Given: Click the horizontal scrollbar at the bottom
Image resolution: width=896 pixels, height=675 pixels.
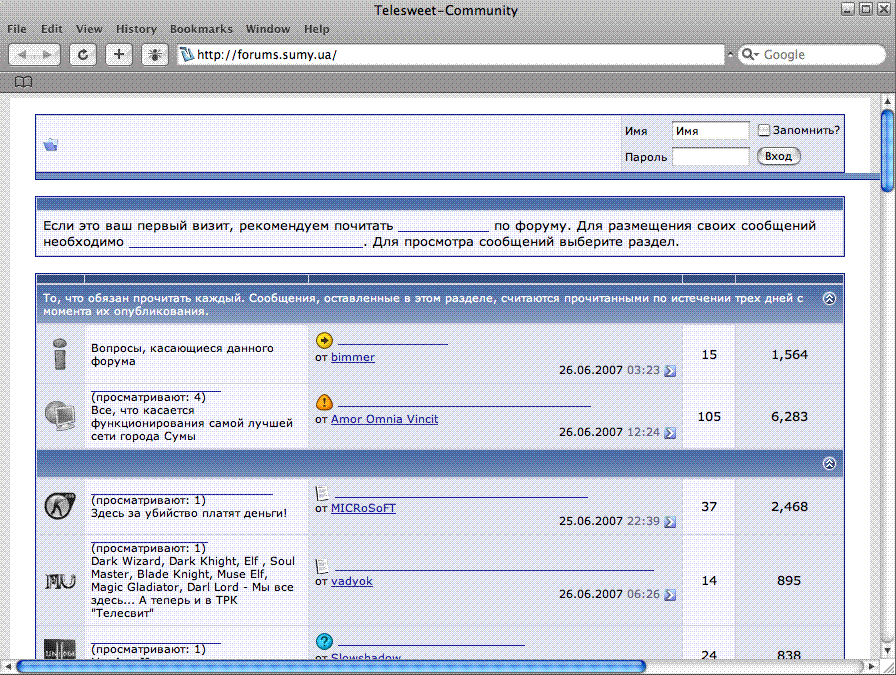Looking at the screenshot, I should (330, 666).
